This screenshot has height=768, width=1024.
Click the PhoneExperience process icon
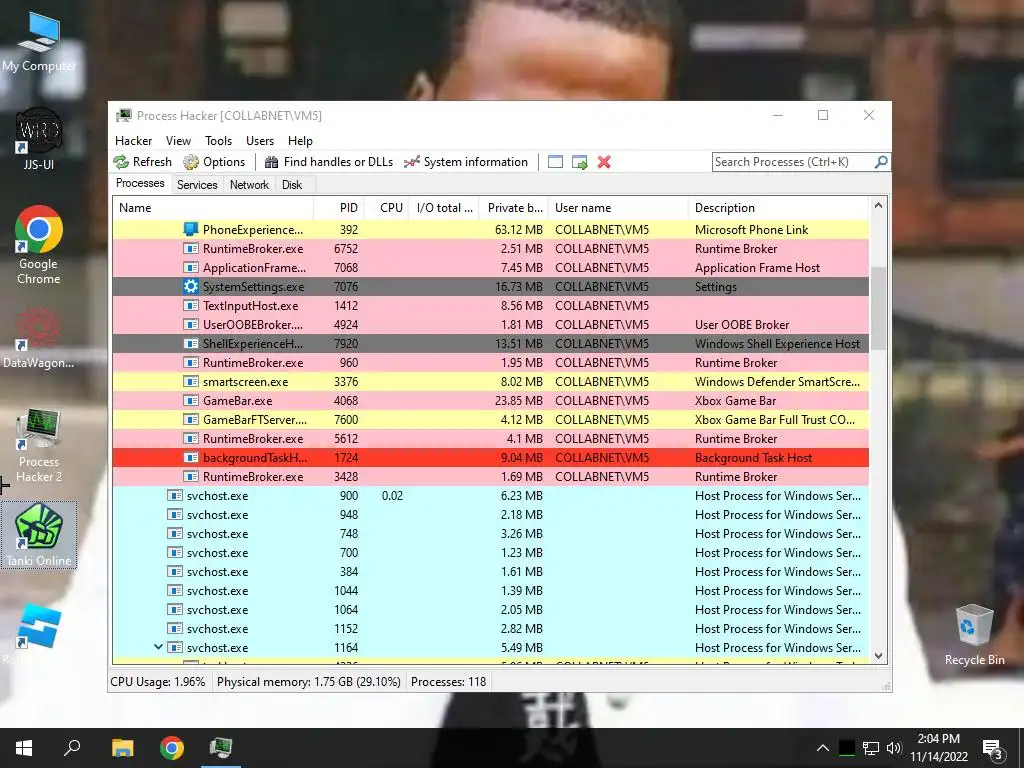click(191, 229)
